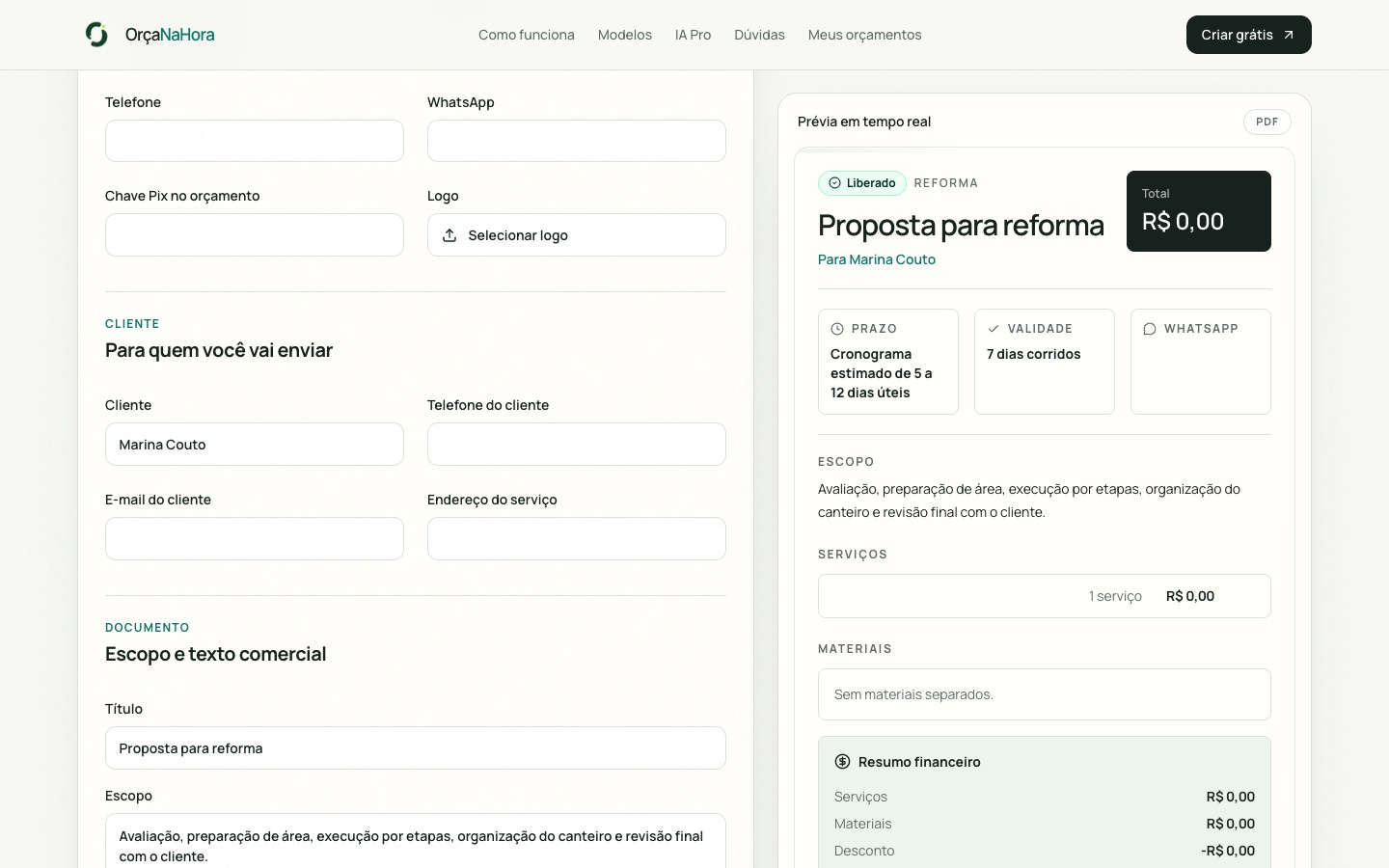Click the 'Prévia em tempo real' label

[x=864, y=122]
